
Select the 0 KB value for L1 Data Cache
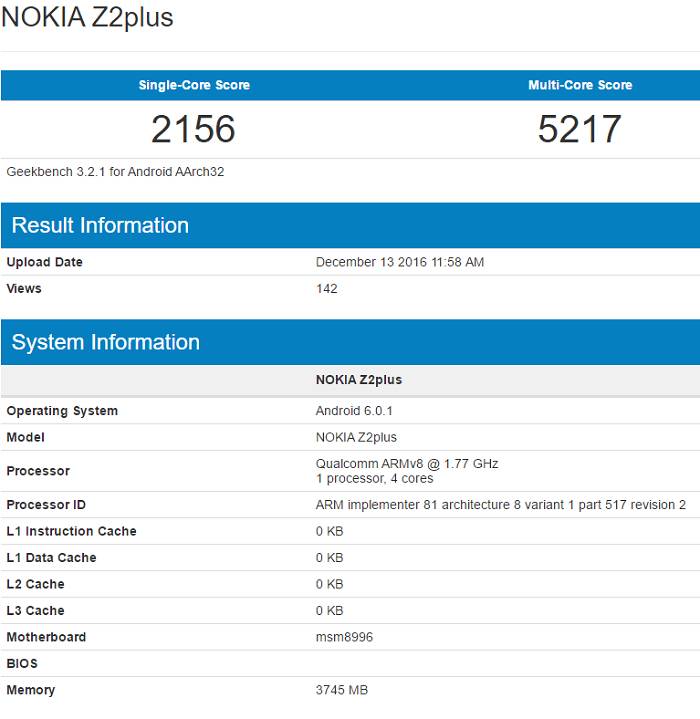coord(329,558)
